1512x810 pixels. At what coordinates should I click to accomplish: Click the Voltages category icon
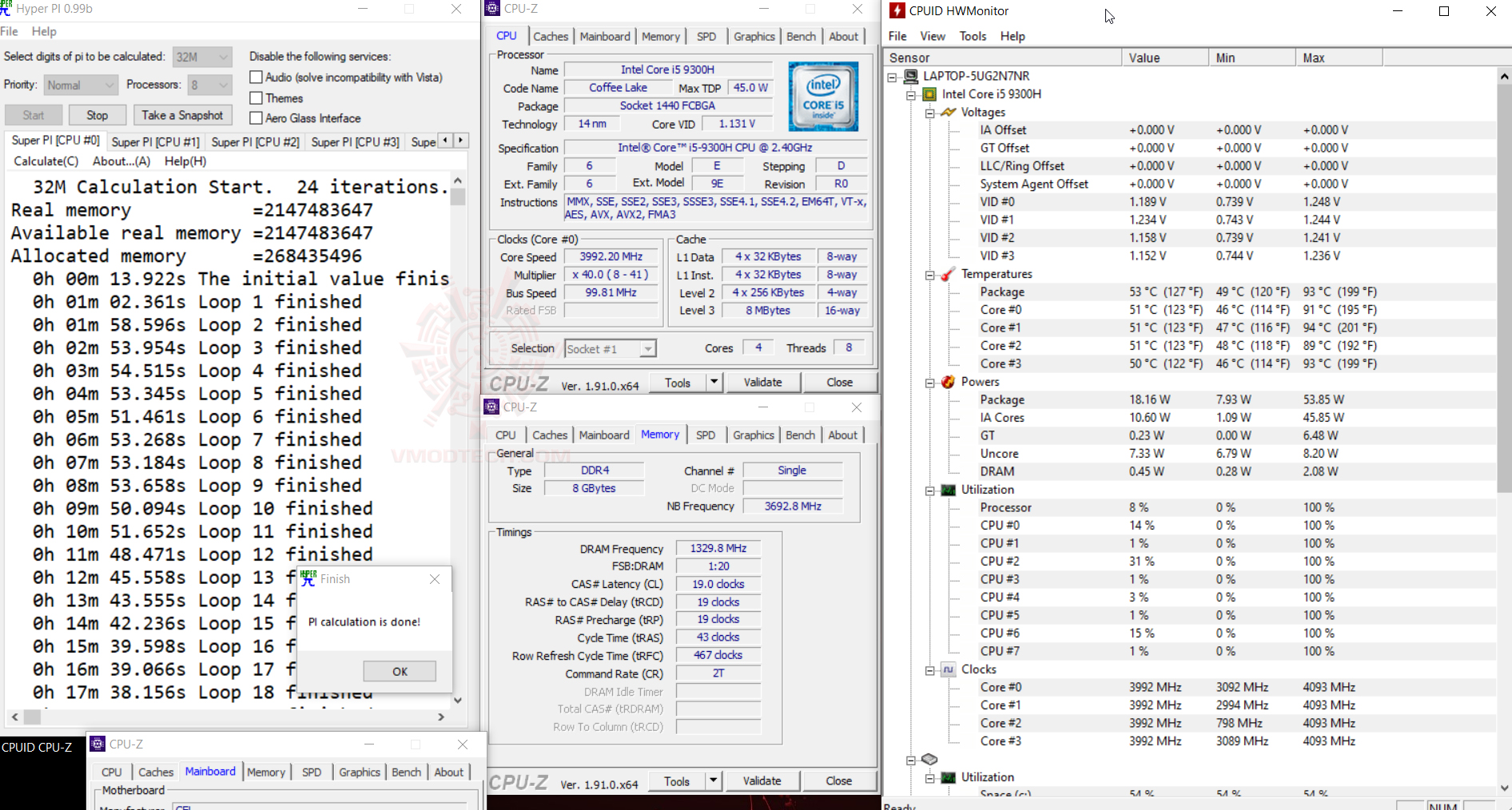tap(949, 113)
